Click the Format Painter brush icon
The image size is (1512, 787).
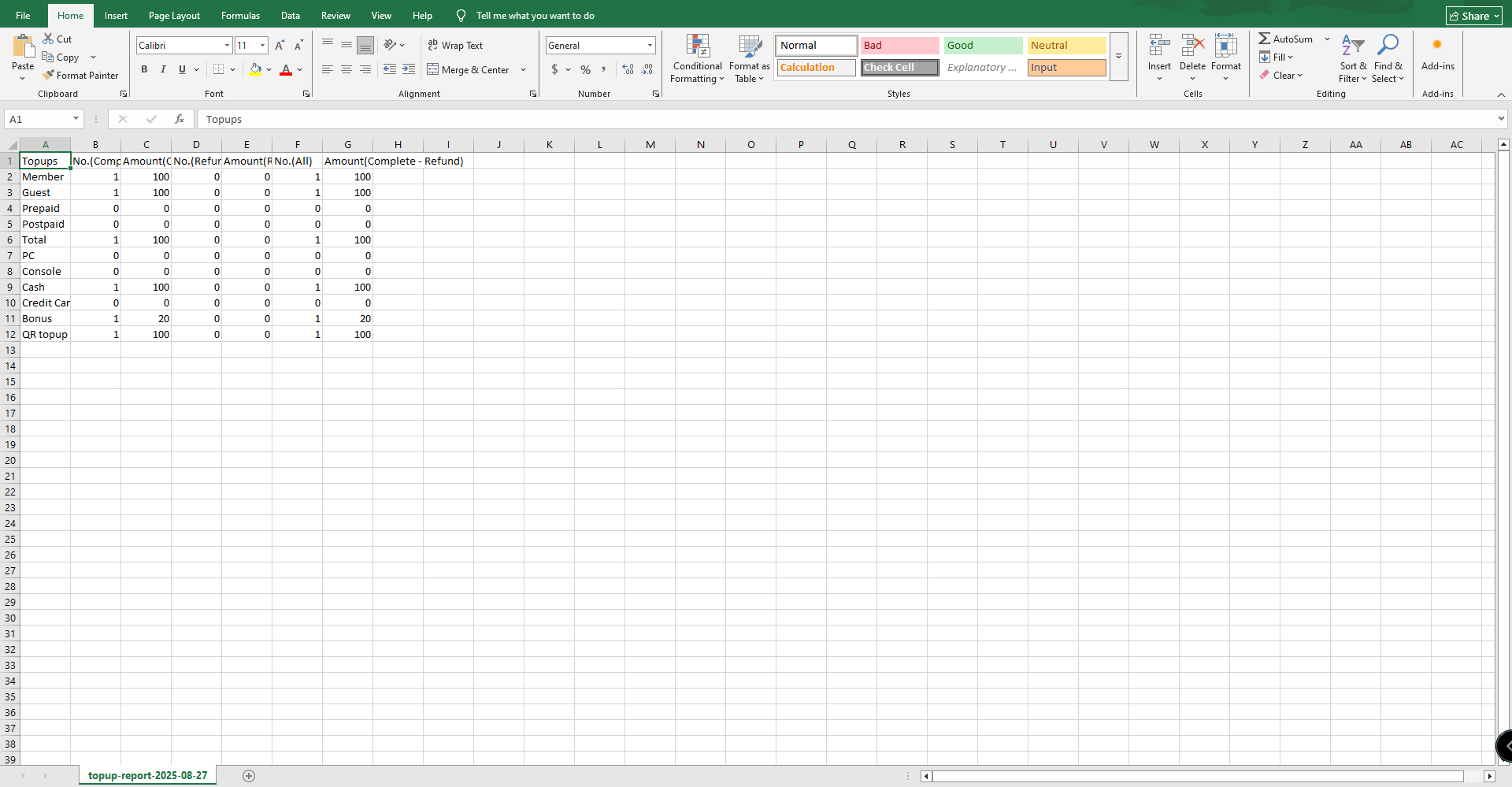[48, 76]
